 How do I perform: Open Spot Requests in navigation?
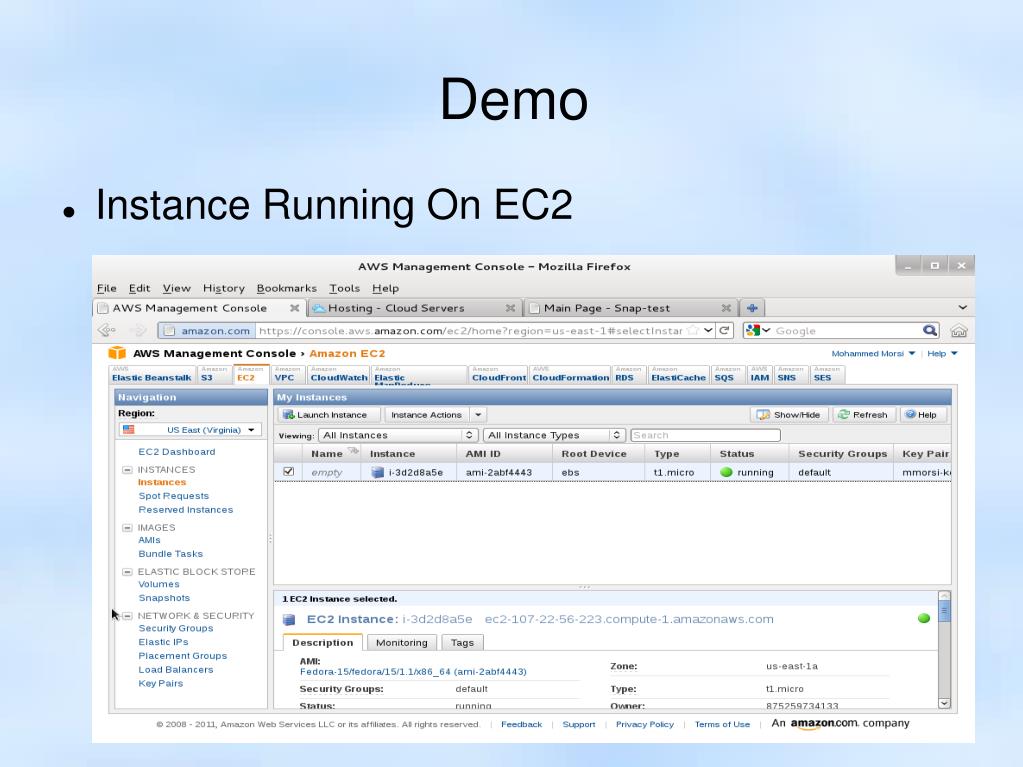click(x=174, y=496)
